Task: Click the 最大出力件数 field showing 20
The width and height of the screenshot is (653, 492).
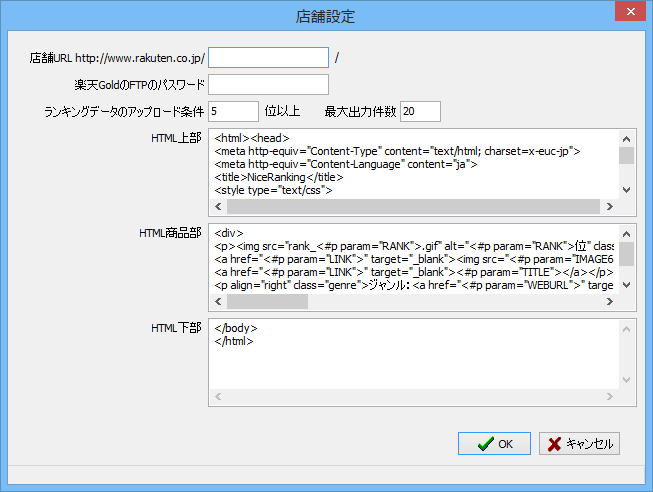Action: point(420,110)
